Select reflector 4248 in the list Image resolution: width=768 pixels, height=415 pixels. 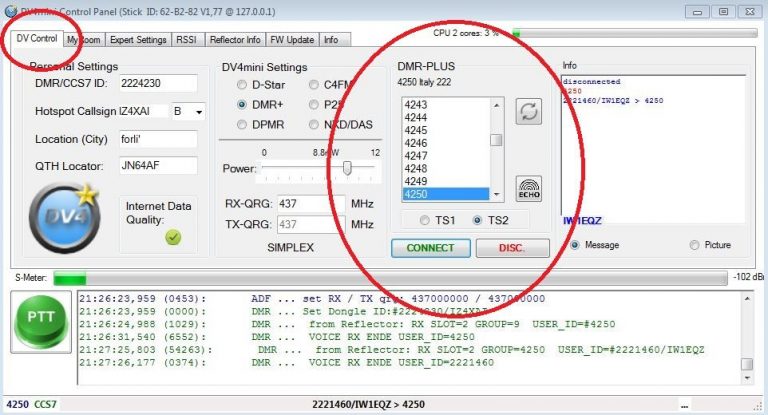coord(446,168)
